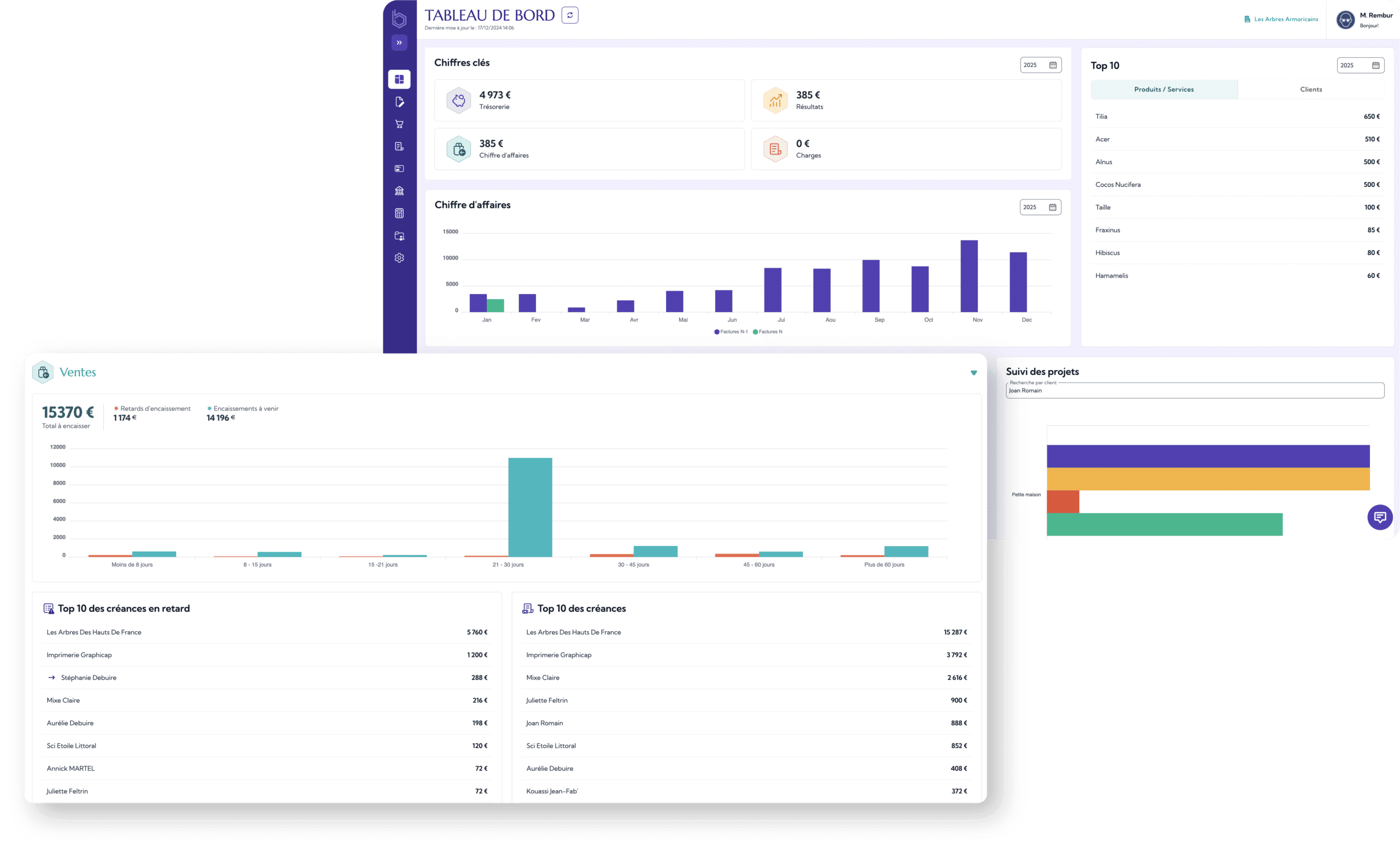Screen dimensions: 1400x851
Task: Toggle Retards d'encaissement legend indicator
Action: point(152,408)
